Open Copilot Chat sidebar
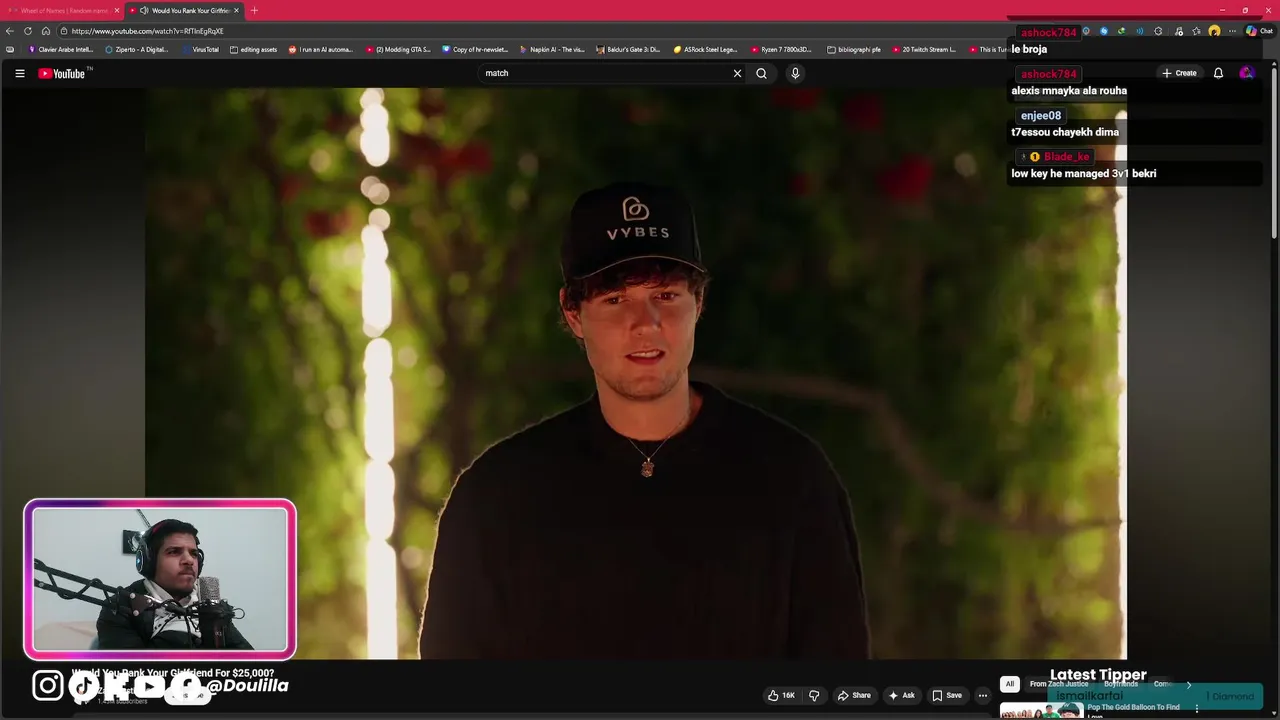 click(x=1259, y=31)
